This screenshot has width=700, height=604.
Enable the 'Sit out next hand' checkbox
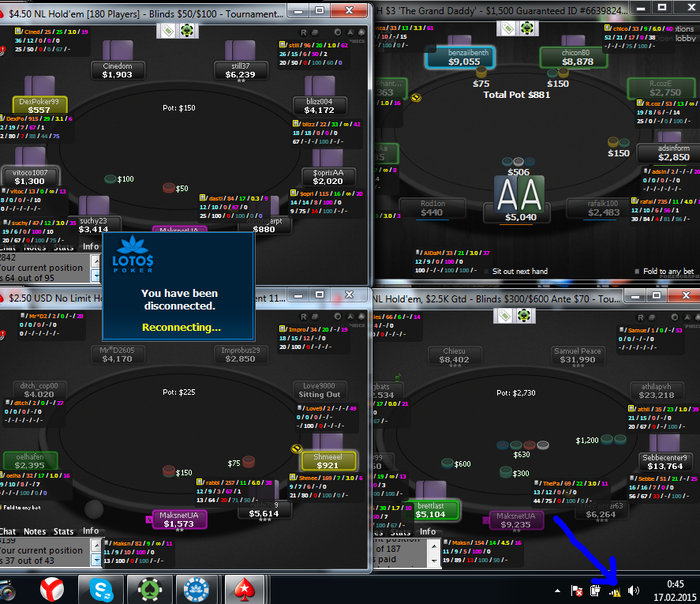pos(487,271)
